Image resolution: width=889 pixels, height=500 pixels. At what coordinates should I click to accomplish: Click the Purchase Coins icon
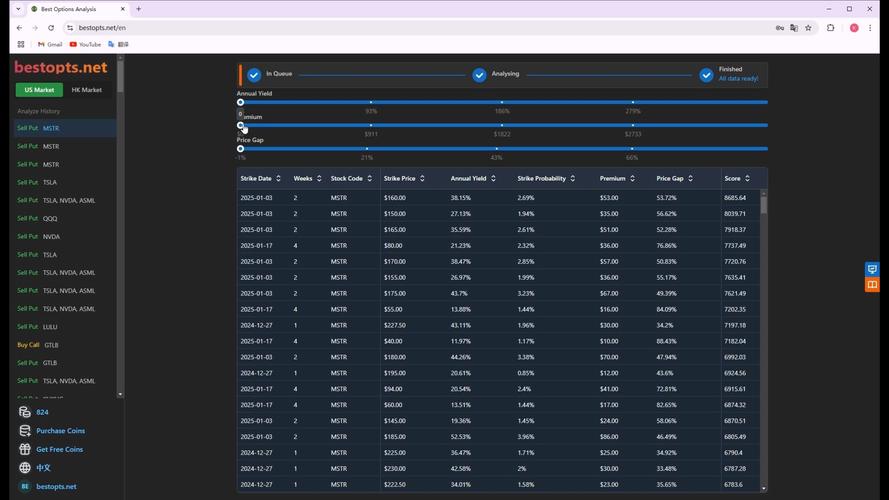pos(24,431)
